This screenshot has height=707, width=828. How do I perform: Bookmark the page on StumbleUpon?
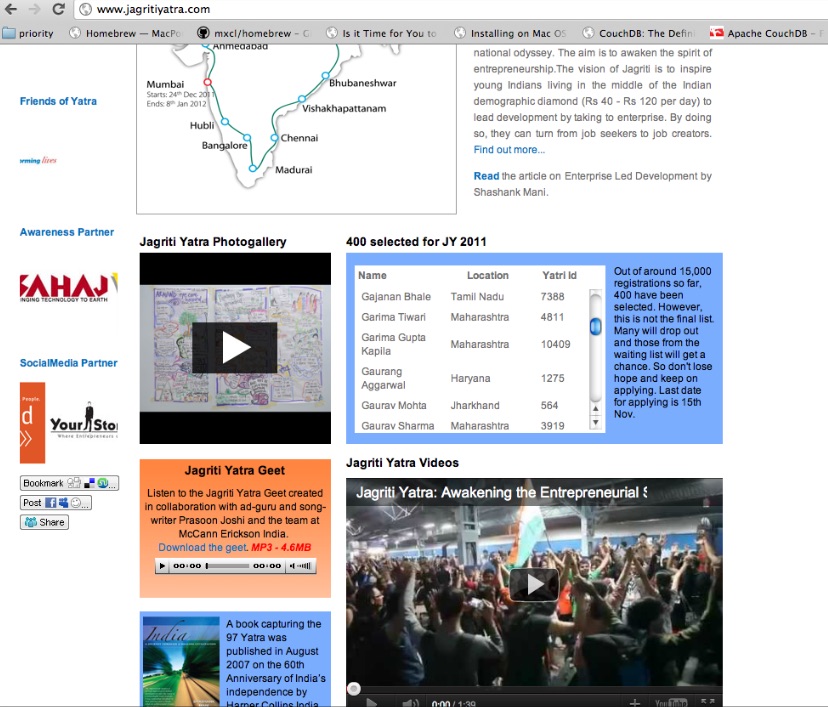click(x=102, y=483)
